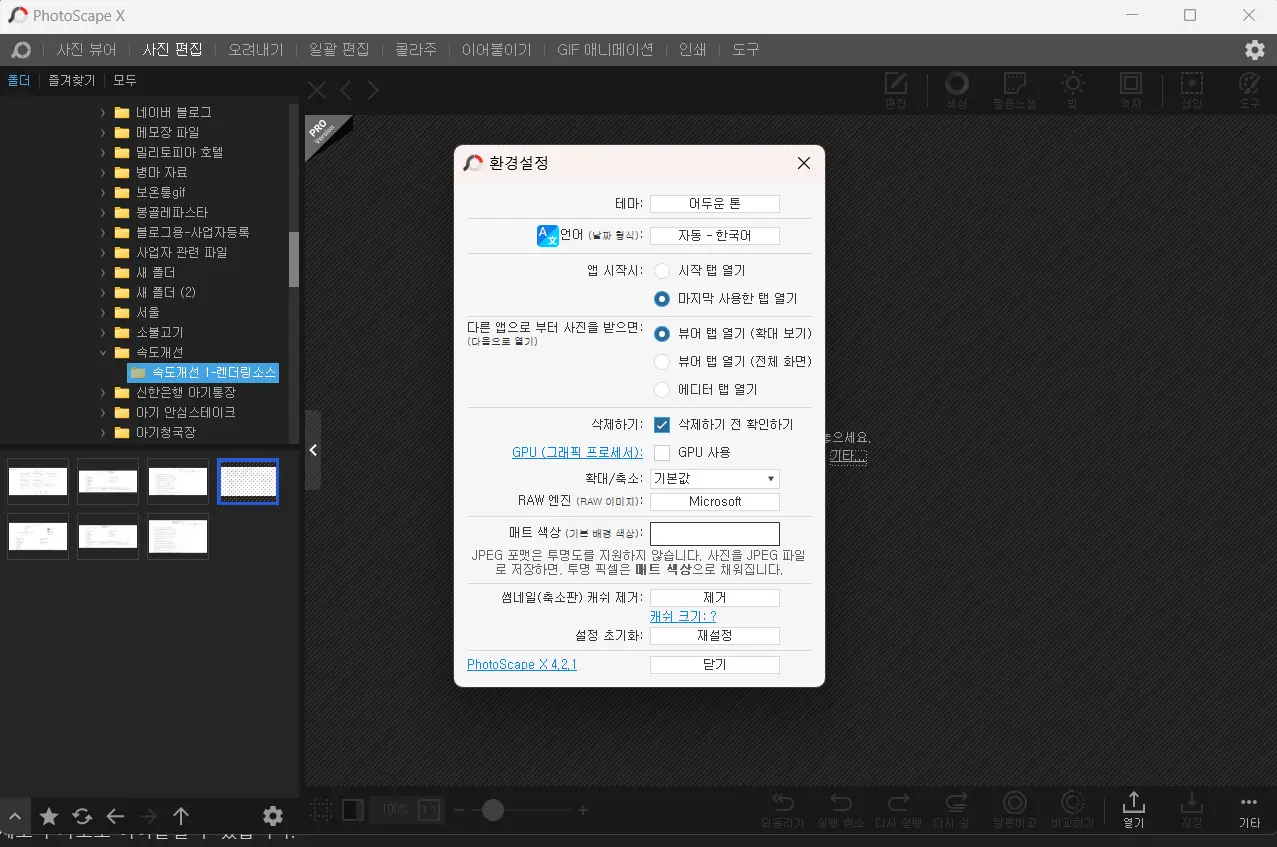1277x847 pixels.
Task: Open the 도구 (Tools) panel
Action: pos(1248,90)
